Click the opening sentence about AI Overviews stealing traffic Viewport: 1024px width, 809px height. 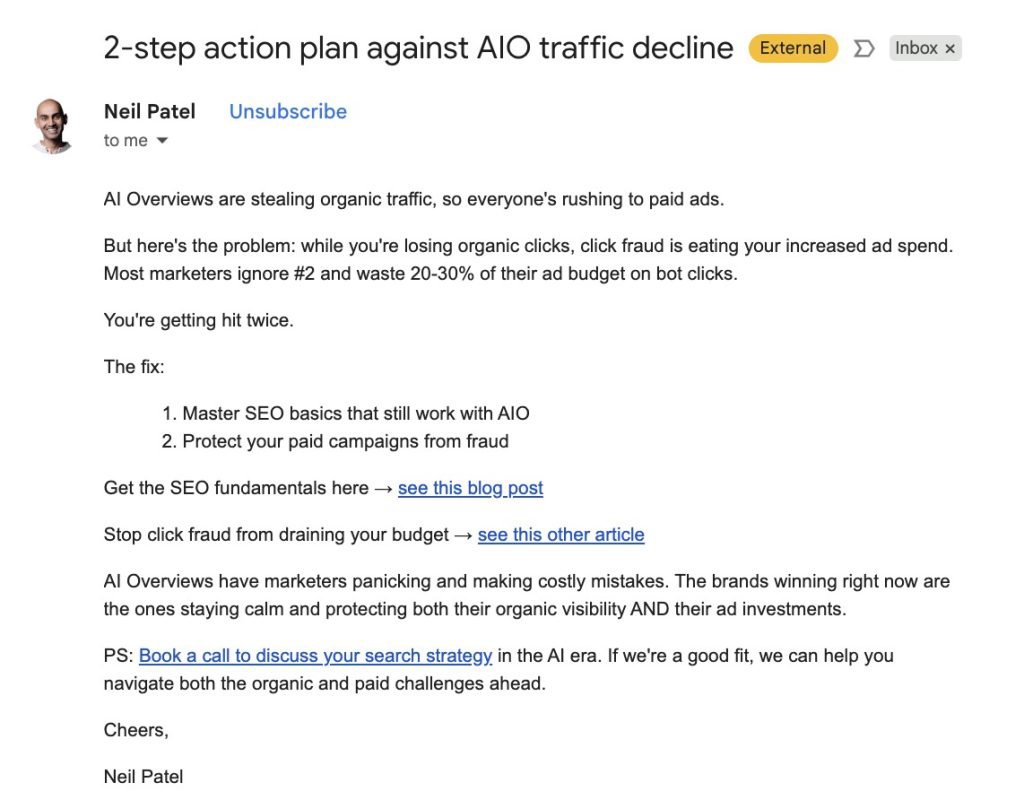[413, 199]
